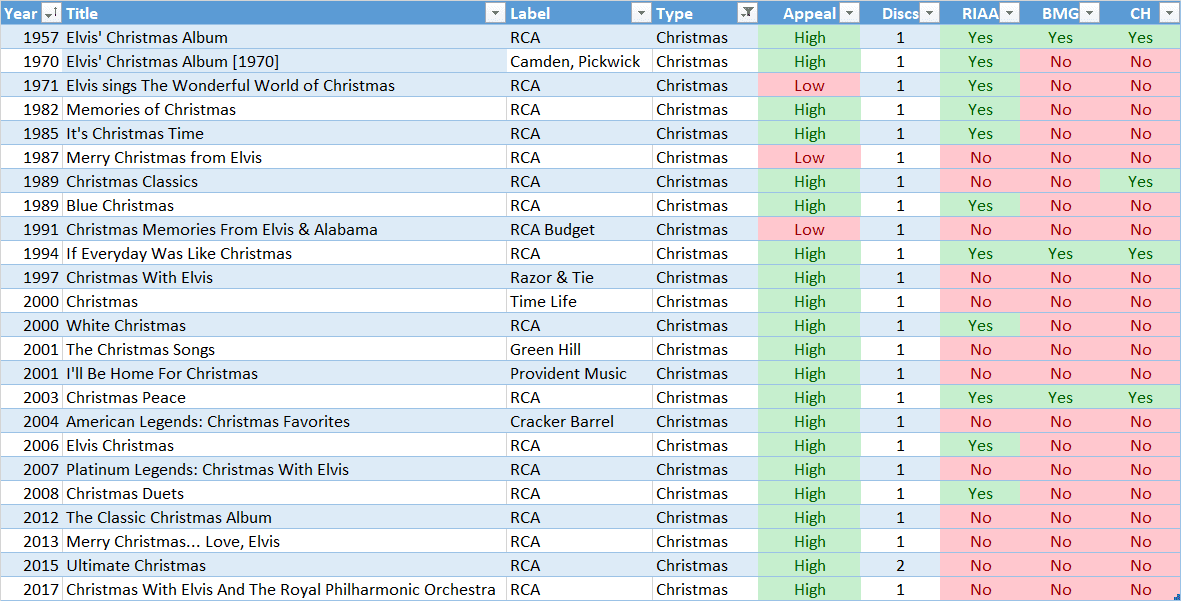Select 'Platinum Legends: Christmas With Elvis' cell
The image size is (1181, 601).
click(x=284, y=470)
